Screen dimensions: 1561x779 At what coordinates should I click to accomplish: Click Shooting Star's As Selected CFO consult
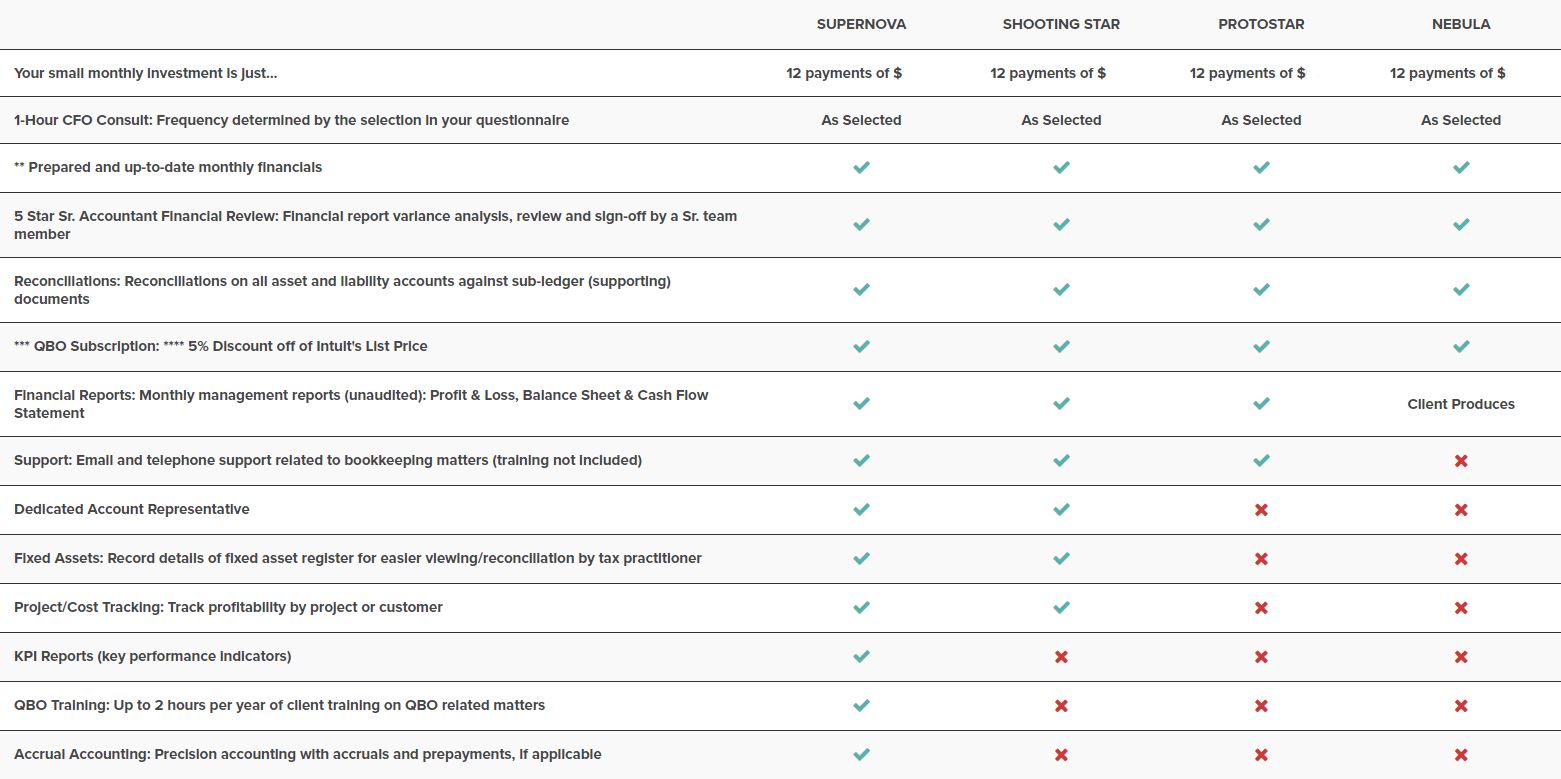coord(1061,120)
